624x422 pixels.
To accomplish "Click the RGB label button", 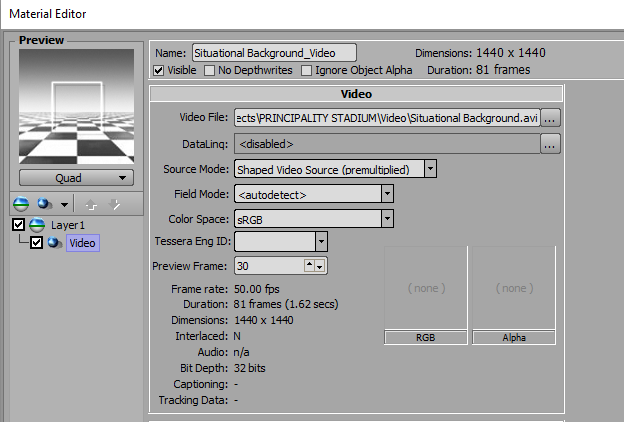I will 426,338.
